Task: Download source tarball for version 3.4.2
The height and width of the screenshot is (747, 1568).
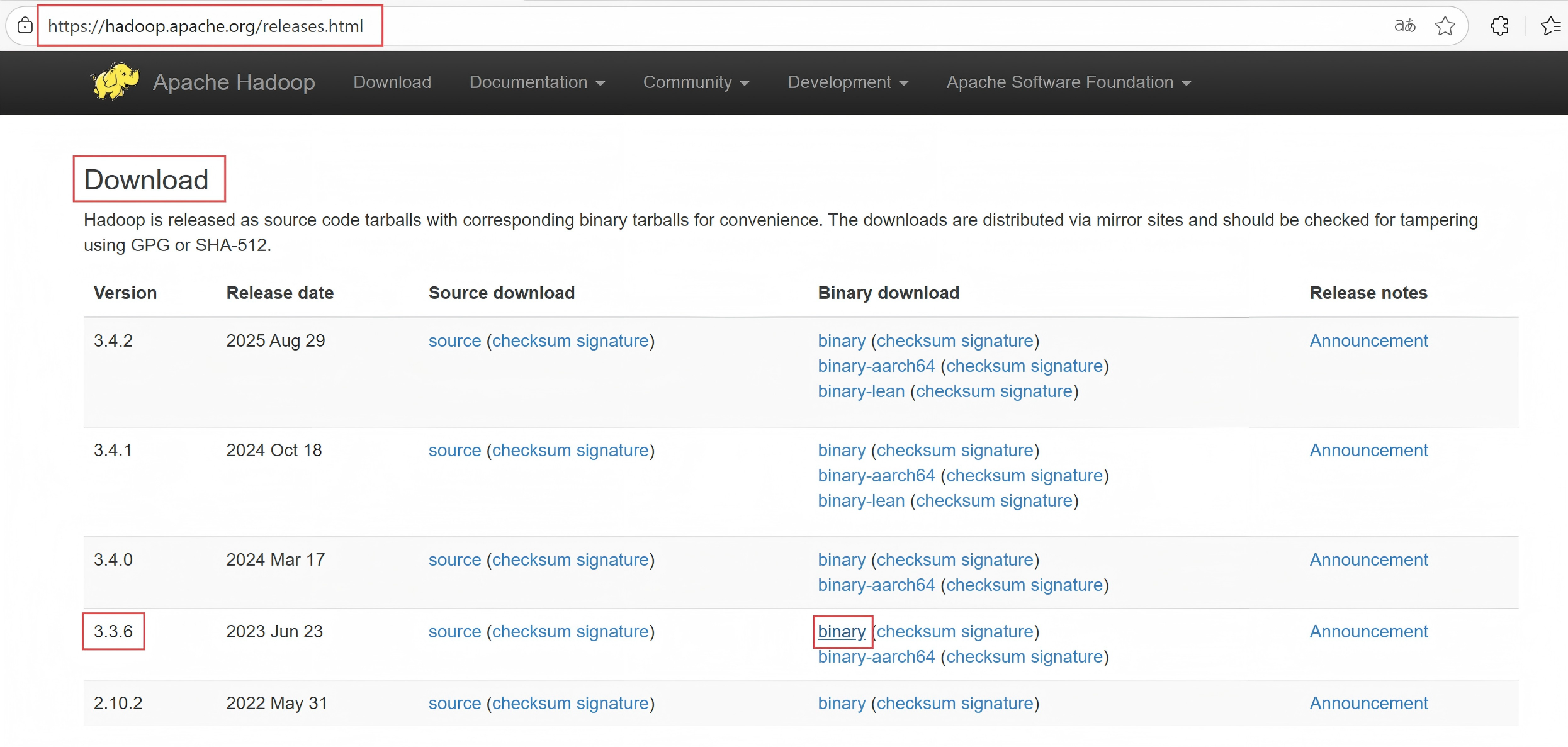Action: pos(454,340)
